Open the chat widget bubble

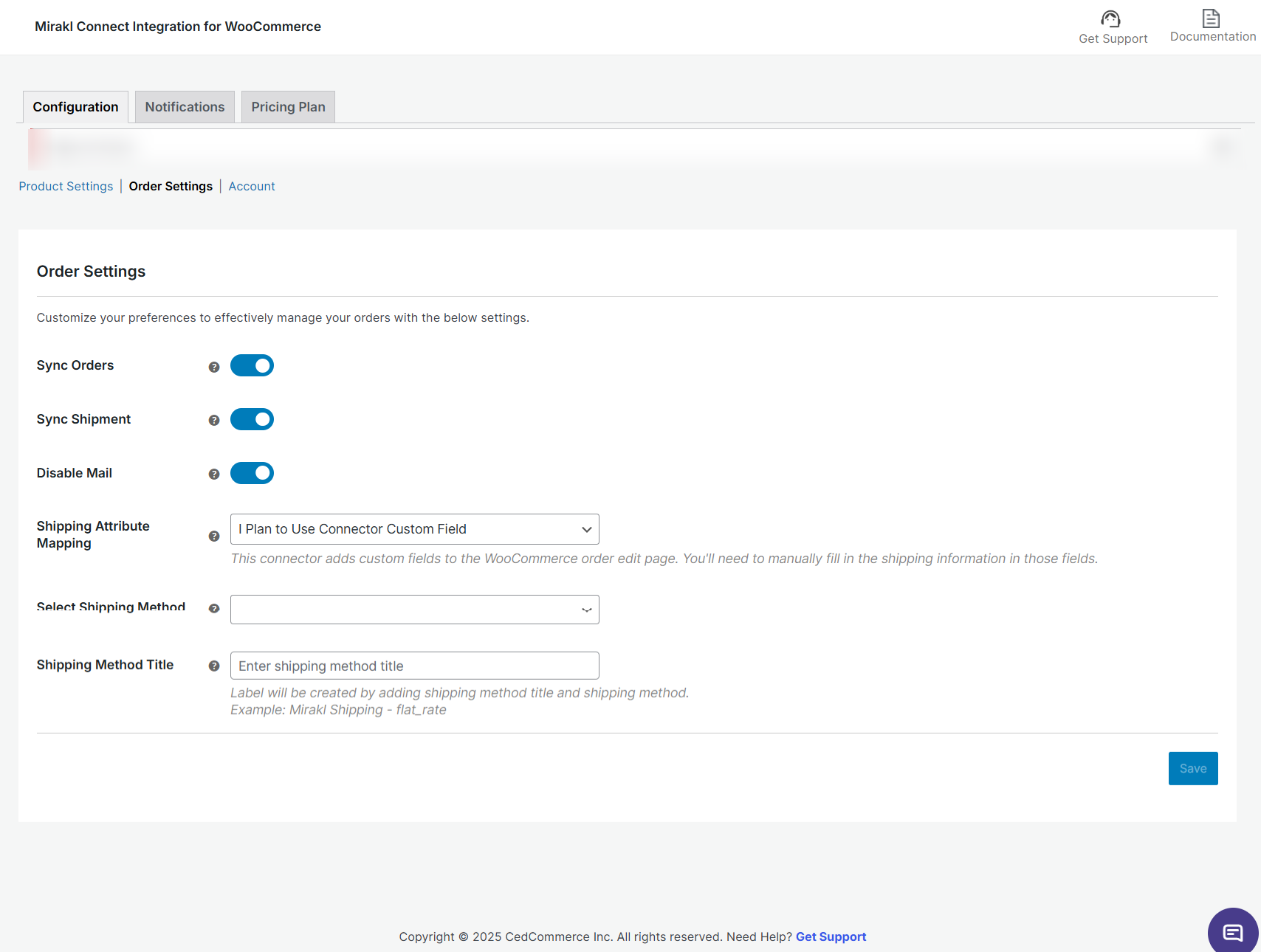(x=1232, y=932)
